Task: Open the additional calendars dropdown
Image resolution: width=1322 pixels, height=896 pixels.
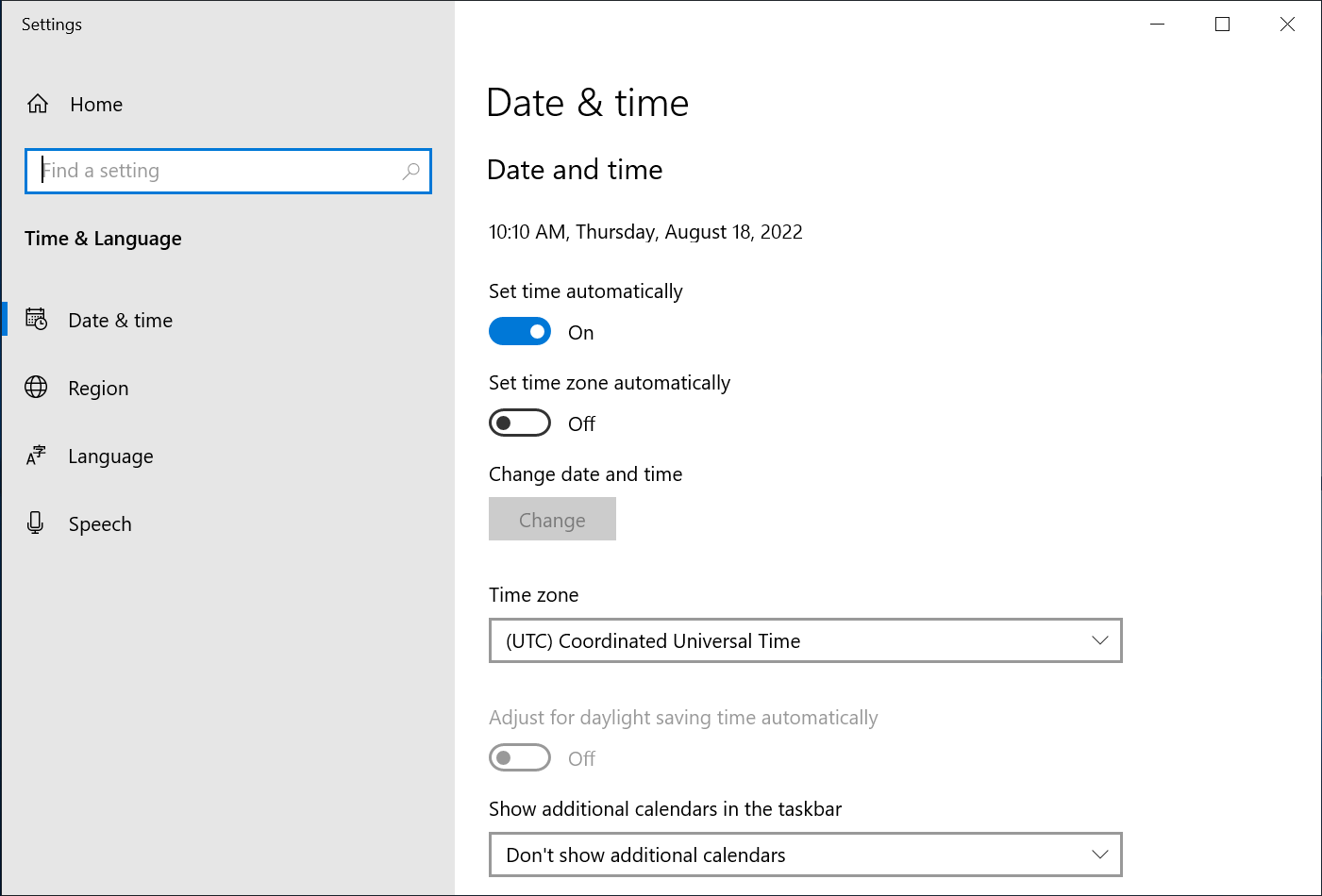Action: tap(805, 855)
